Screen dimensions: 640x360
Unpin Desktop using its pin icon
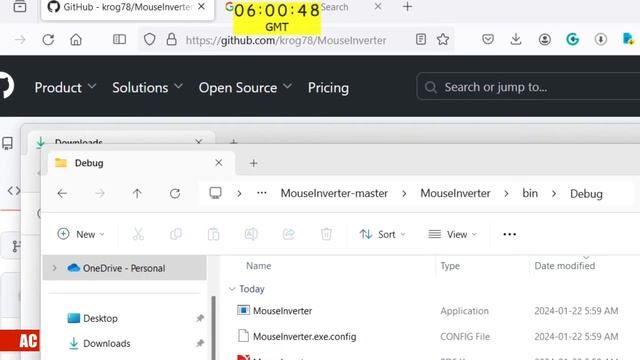click(x=200, y=318)
